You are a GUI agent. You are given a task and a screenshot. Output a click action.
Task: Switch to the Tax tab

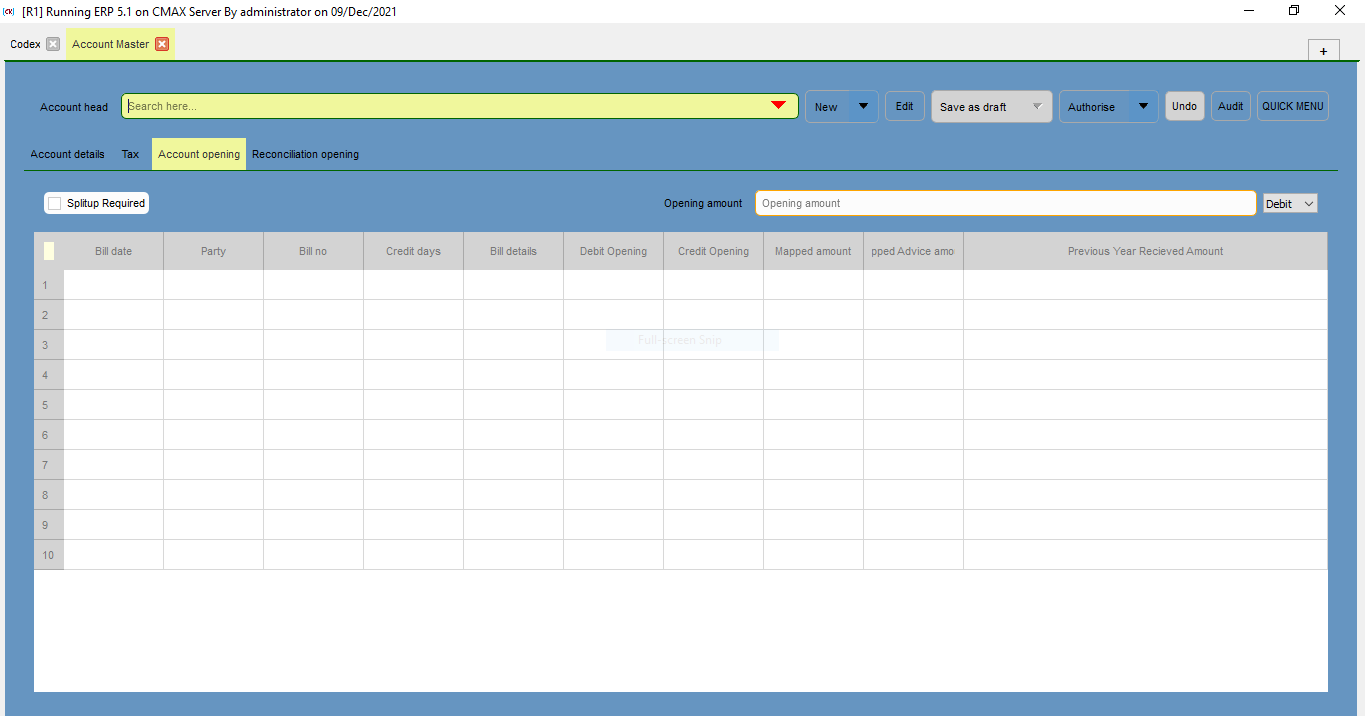pos(130,154)
